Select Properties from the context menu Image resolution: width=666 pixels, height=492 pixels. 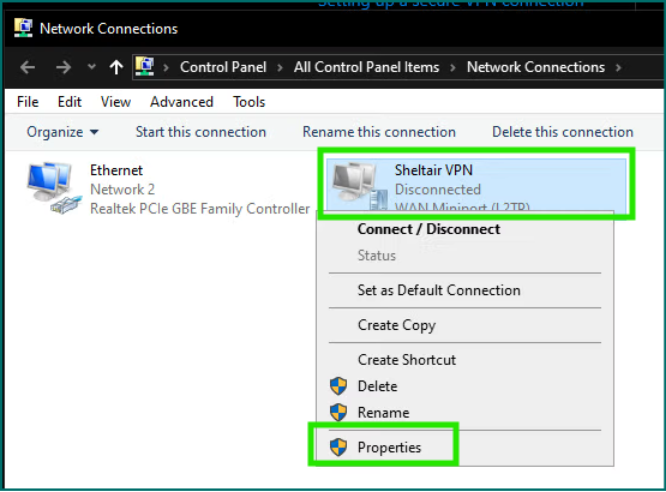click(389, 447)
